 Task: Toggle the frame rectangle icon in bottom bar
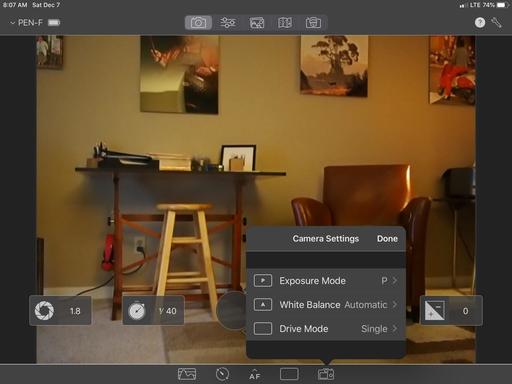(x=289, y=374)
